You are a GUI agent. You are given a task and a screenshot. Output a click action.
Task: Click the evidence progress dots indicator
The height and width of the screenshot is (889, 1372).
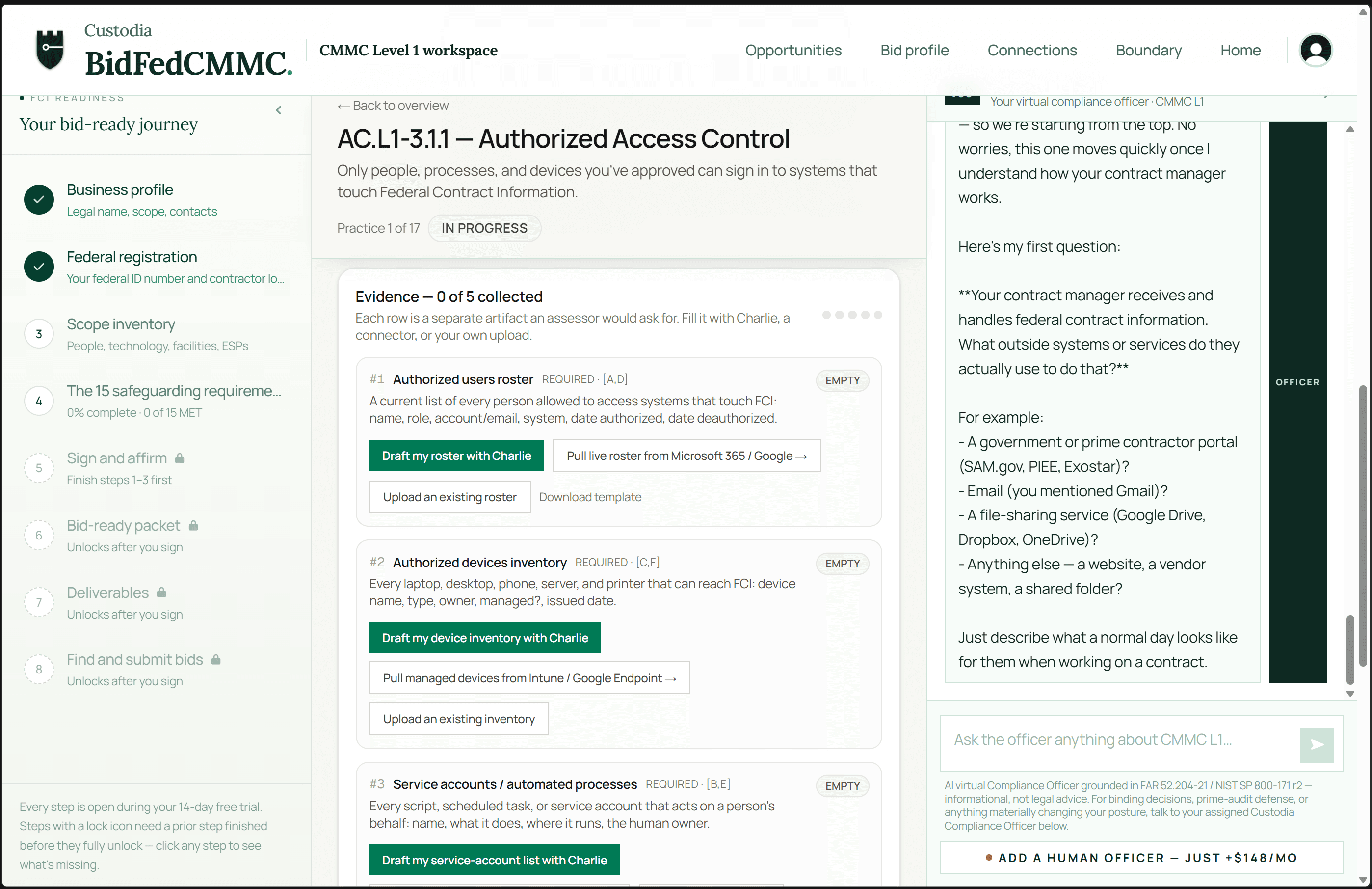click(x=852, y=315)
